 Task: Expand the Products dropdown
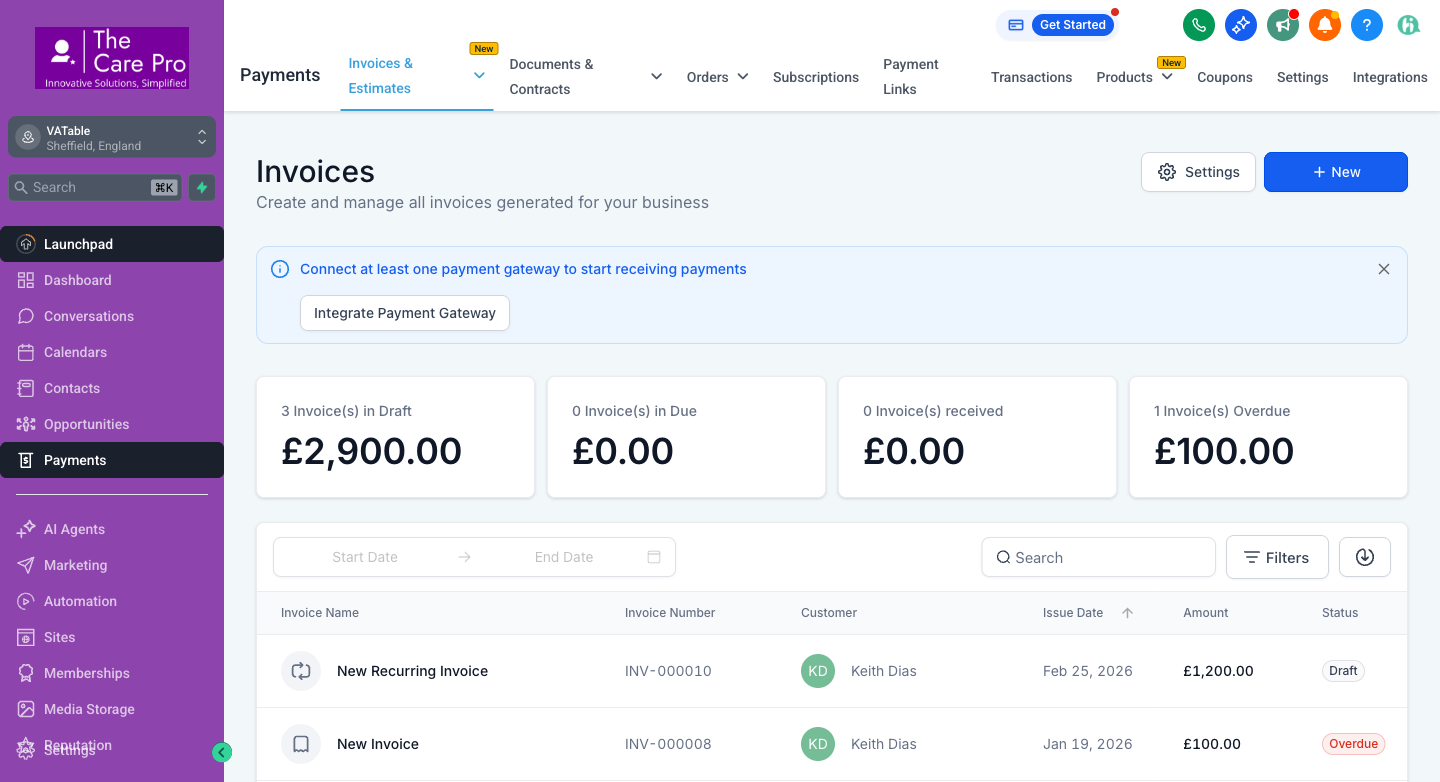pyautogui.click(x=1135, y=76)
